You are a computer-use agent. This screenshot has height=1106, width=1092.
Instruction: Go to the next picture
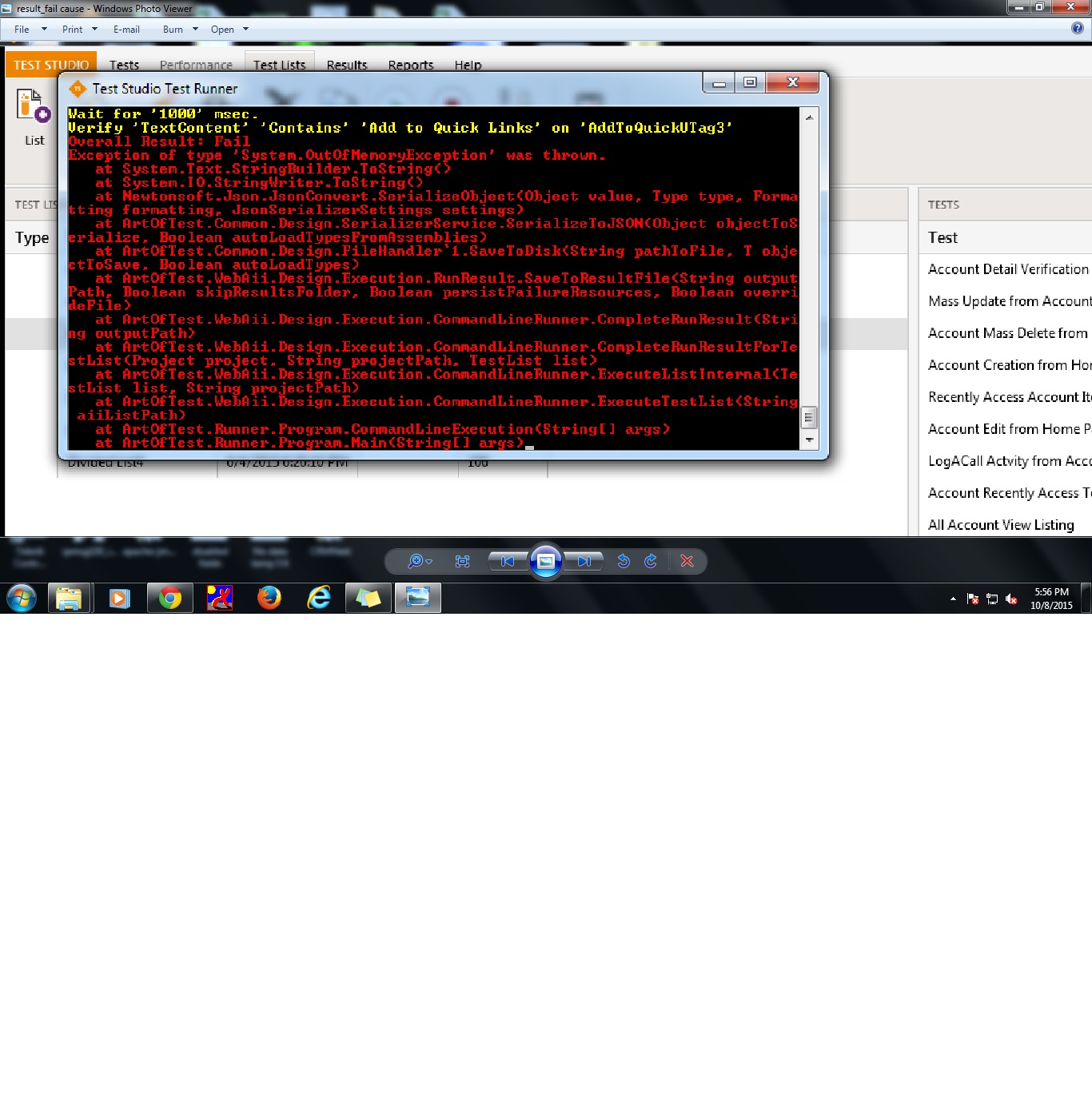[x=584, y=562]
